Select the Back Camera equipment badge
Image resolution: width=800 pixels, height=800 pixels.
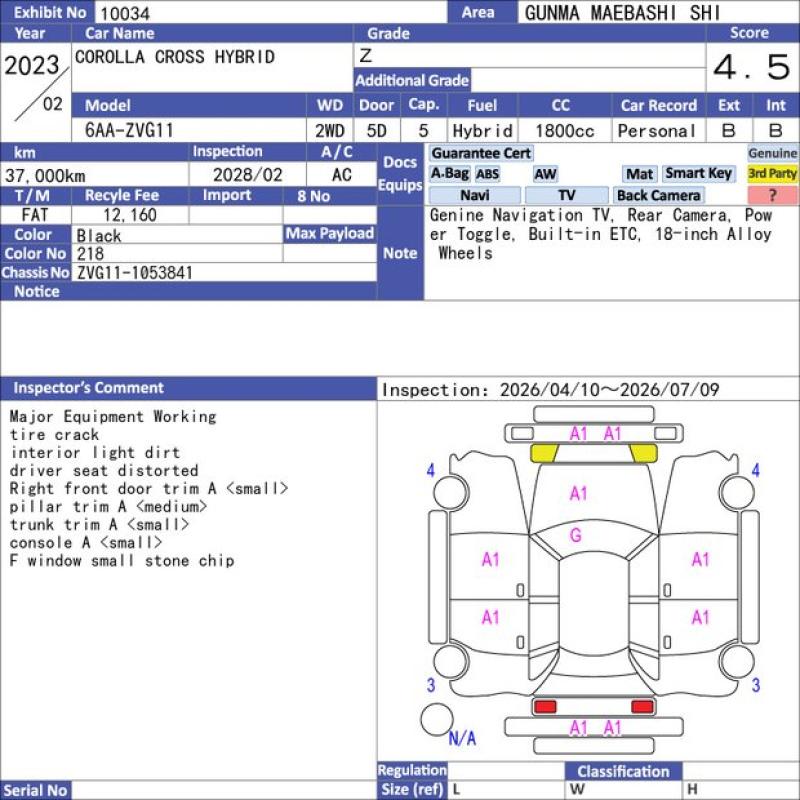tap(658, 196)
